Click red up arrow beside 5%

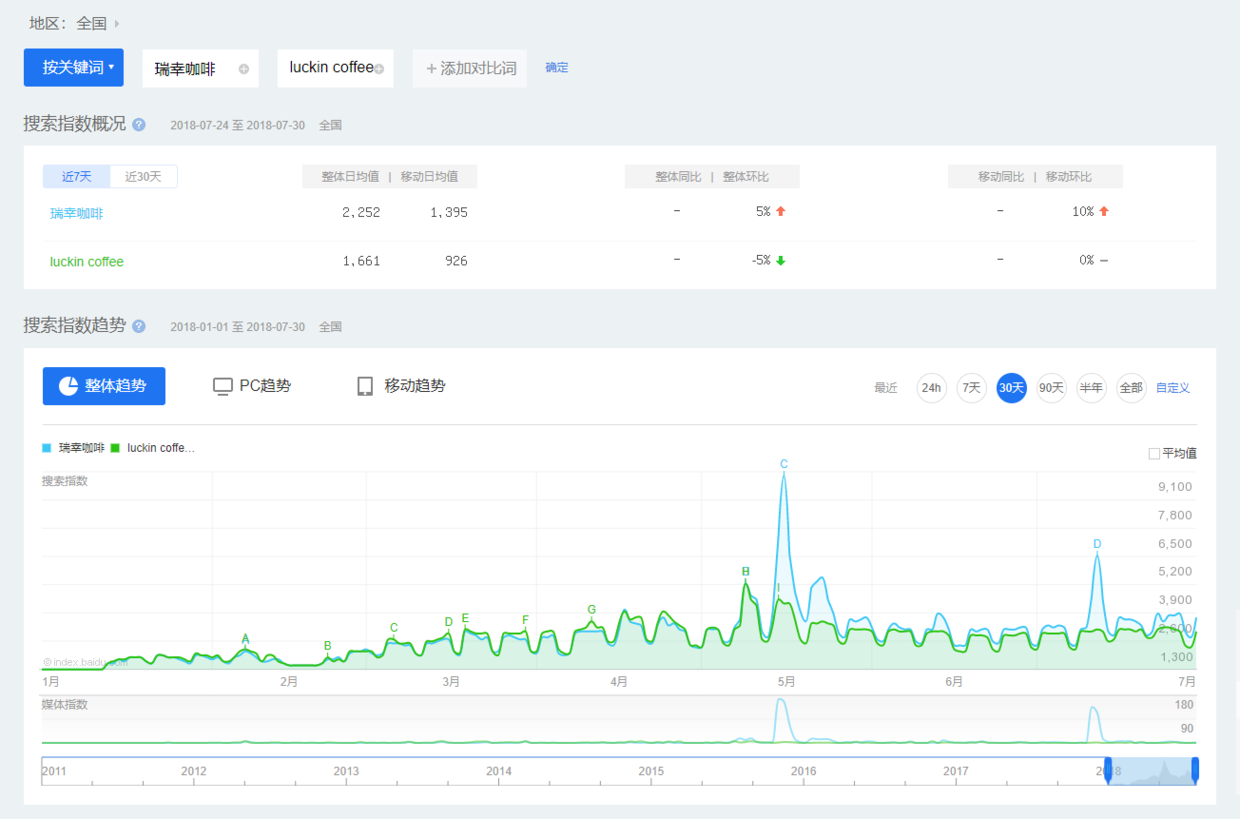coord(781,212)
